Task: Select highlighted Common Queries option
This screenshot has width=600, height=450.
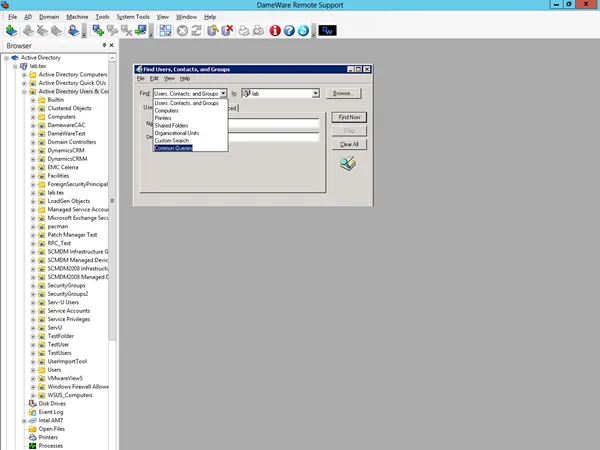Action: (173, 148)
